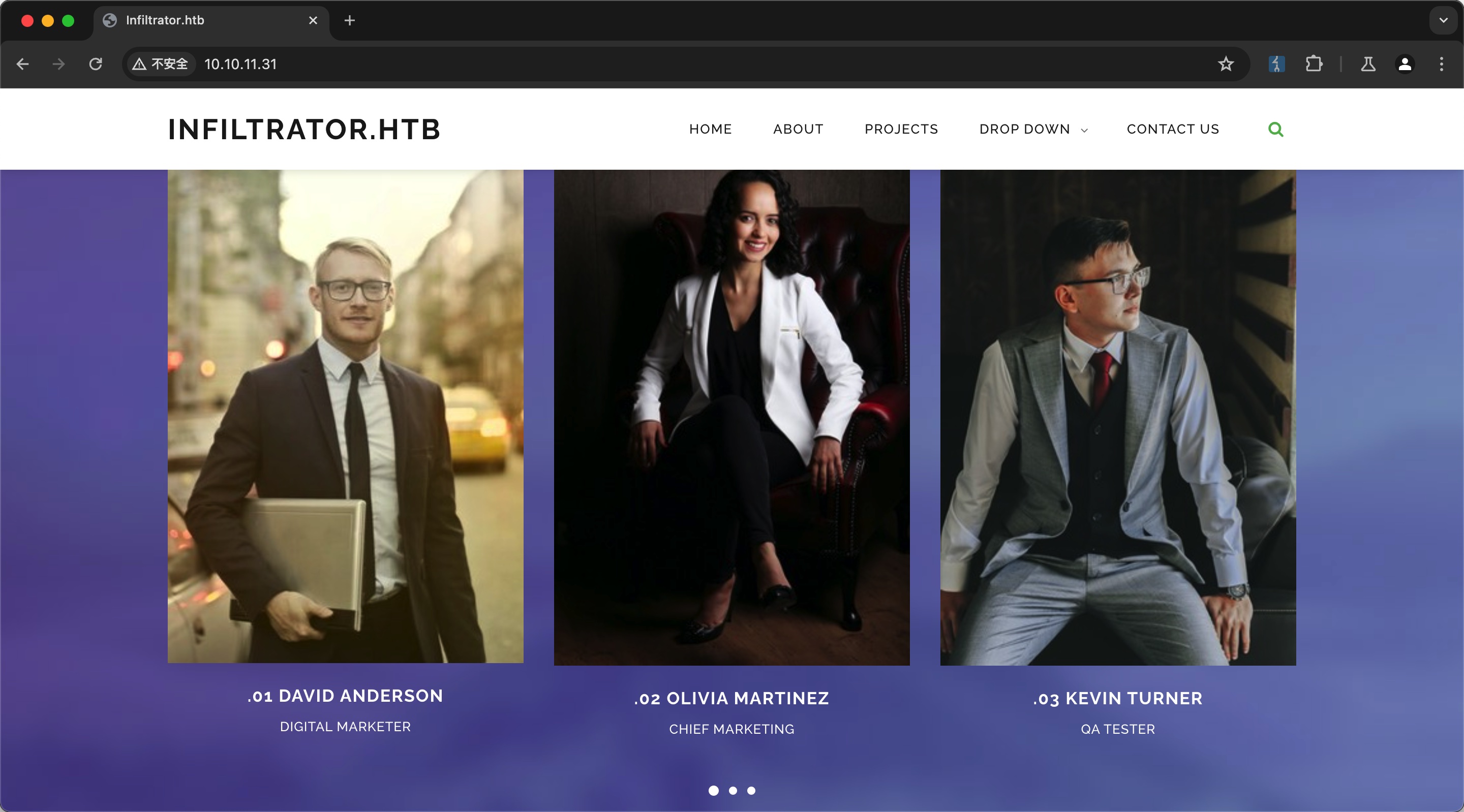This screenshot has width=1464, height=812.
Task: Click the blue extension icon in toolbar
Action: 1276,64
